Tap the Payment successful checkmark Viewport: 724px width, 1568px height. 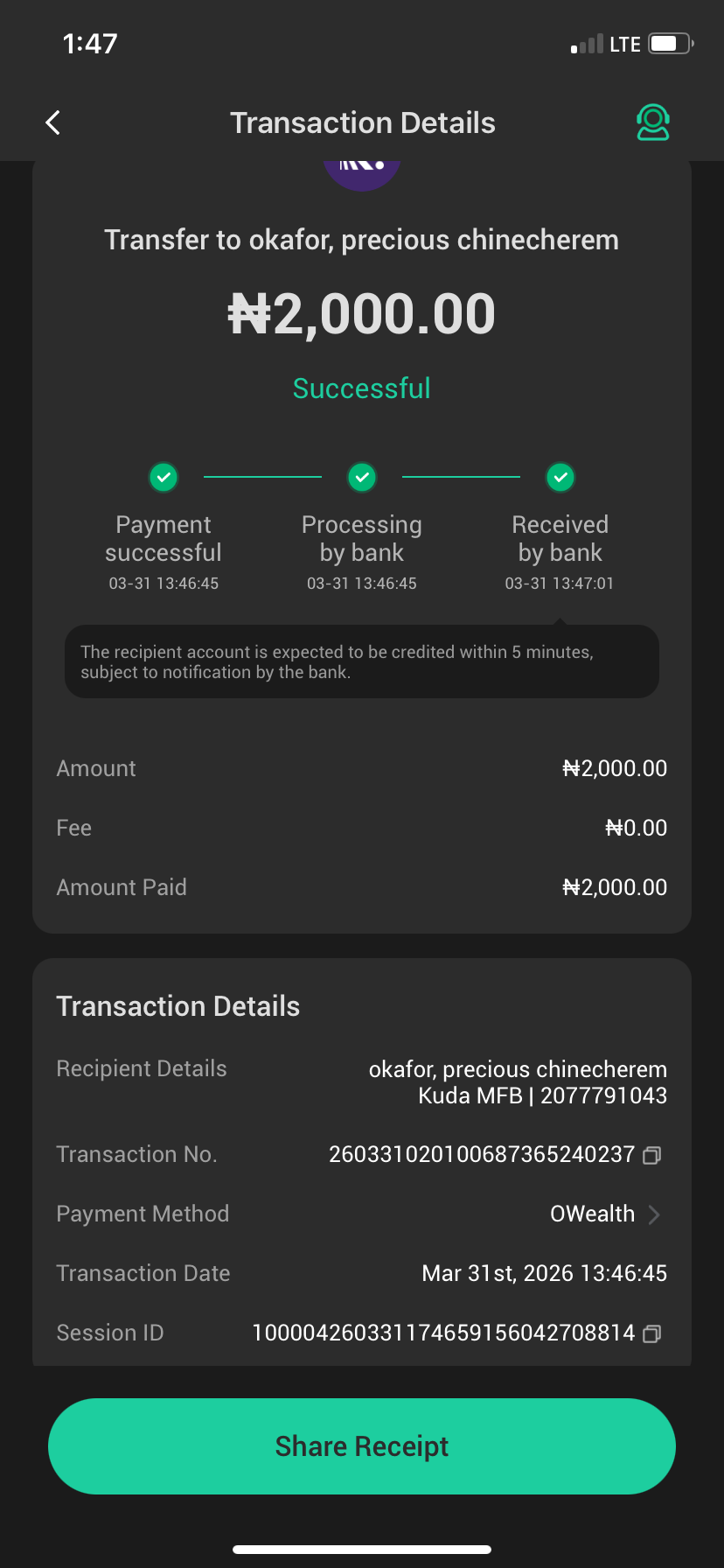(x=164, y=477)
